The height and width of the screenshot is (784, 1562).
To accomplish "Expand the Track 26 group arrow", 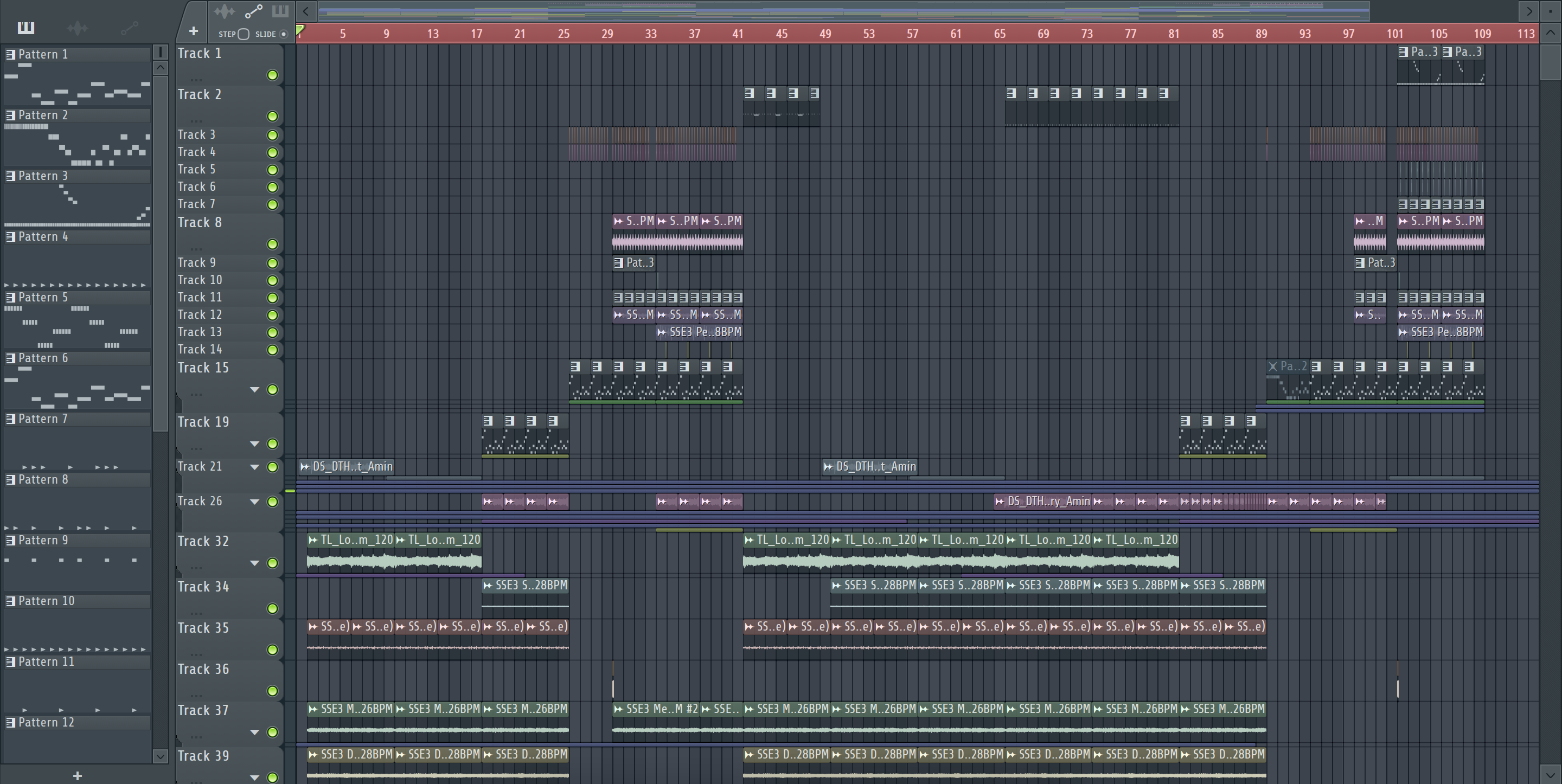I will pos(255,502).
